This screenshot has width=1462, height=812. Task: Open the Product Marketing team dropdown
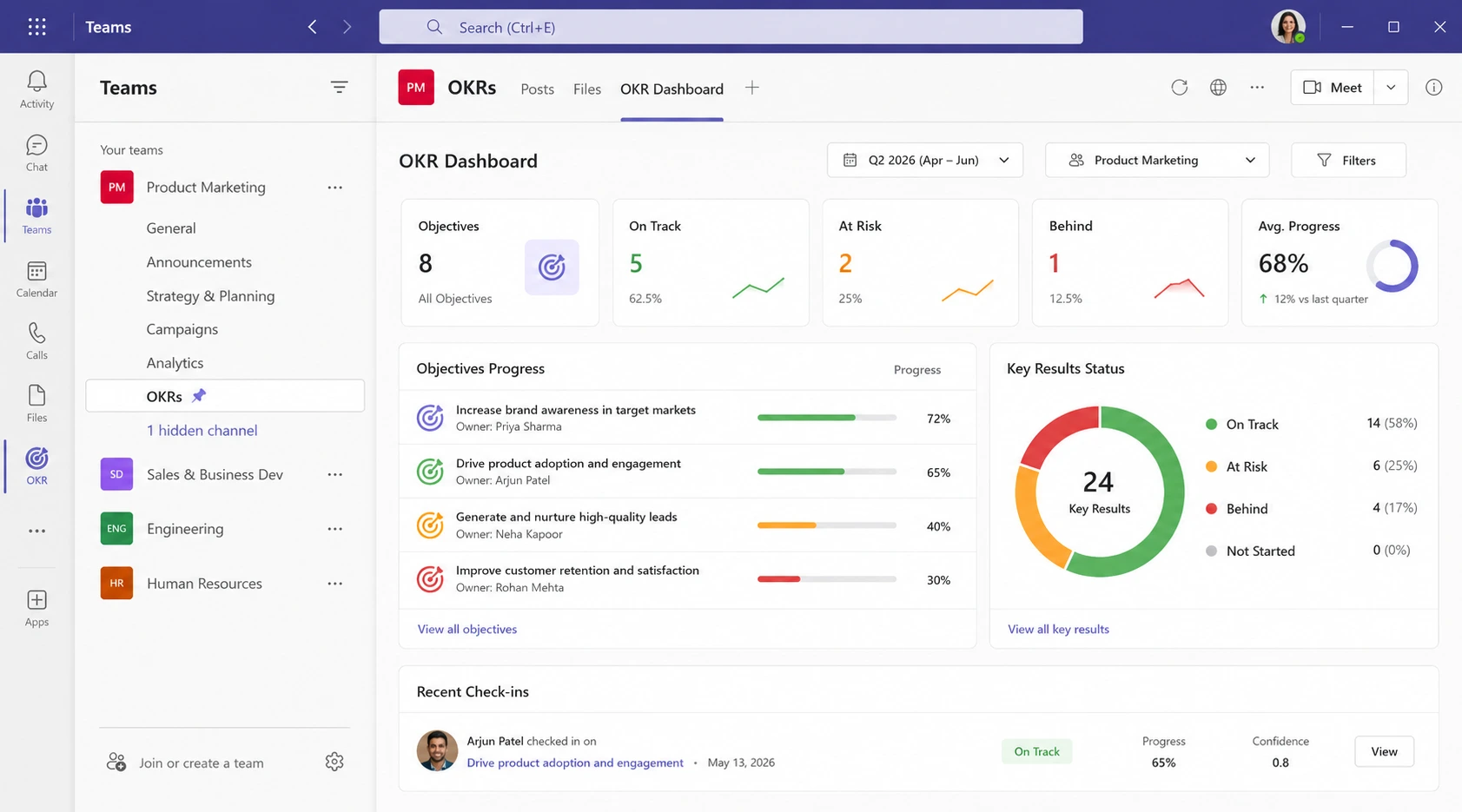[1156, 160]
